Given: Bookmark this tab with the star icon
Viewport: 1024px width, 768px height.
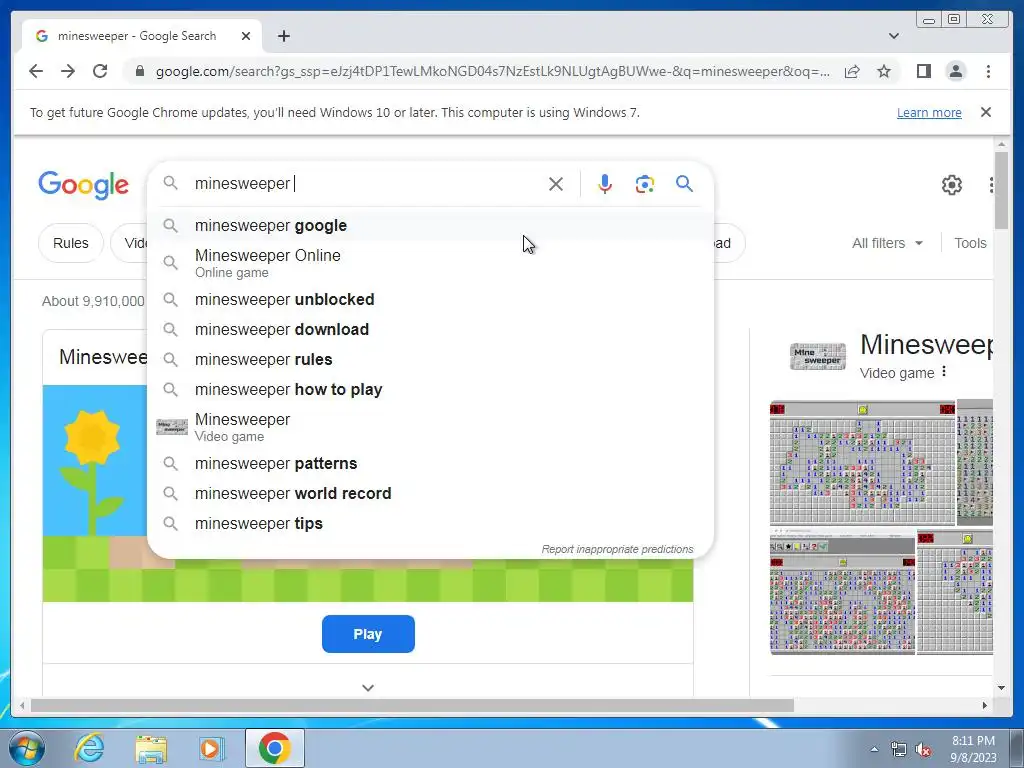Looking at the screenshot, I should pos(884,71).
